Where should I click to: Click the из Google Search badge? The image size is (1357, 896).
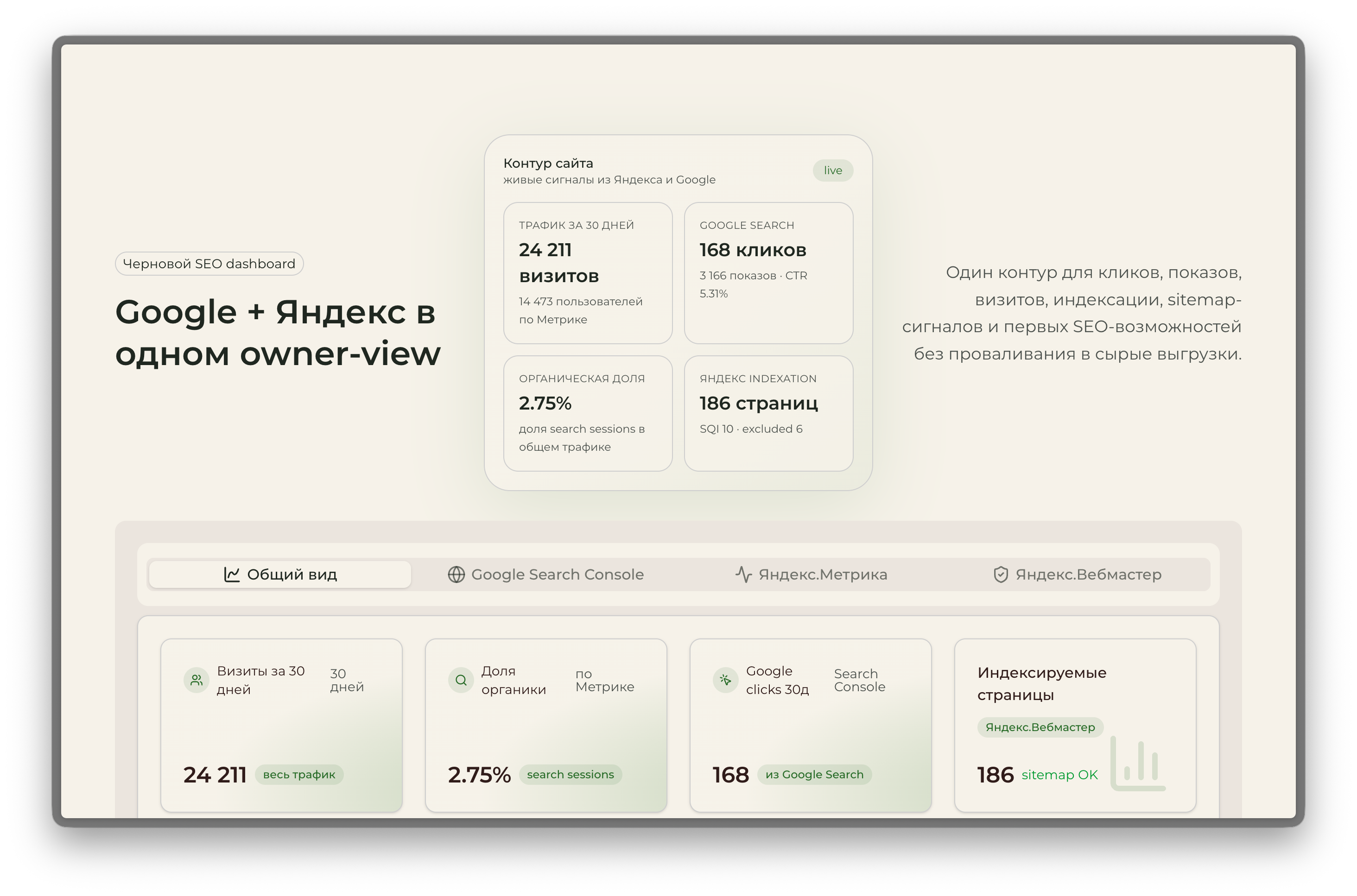814,774
